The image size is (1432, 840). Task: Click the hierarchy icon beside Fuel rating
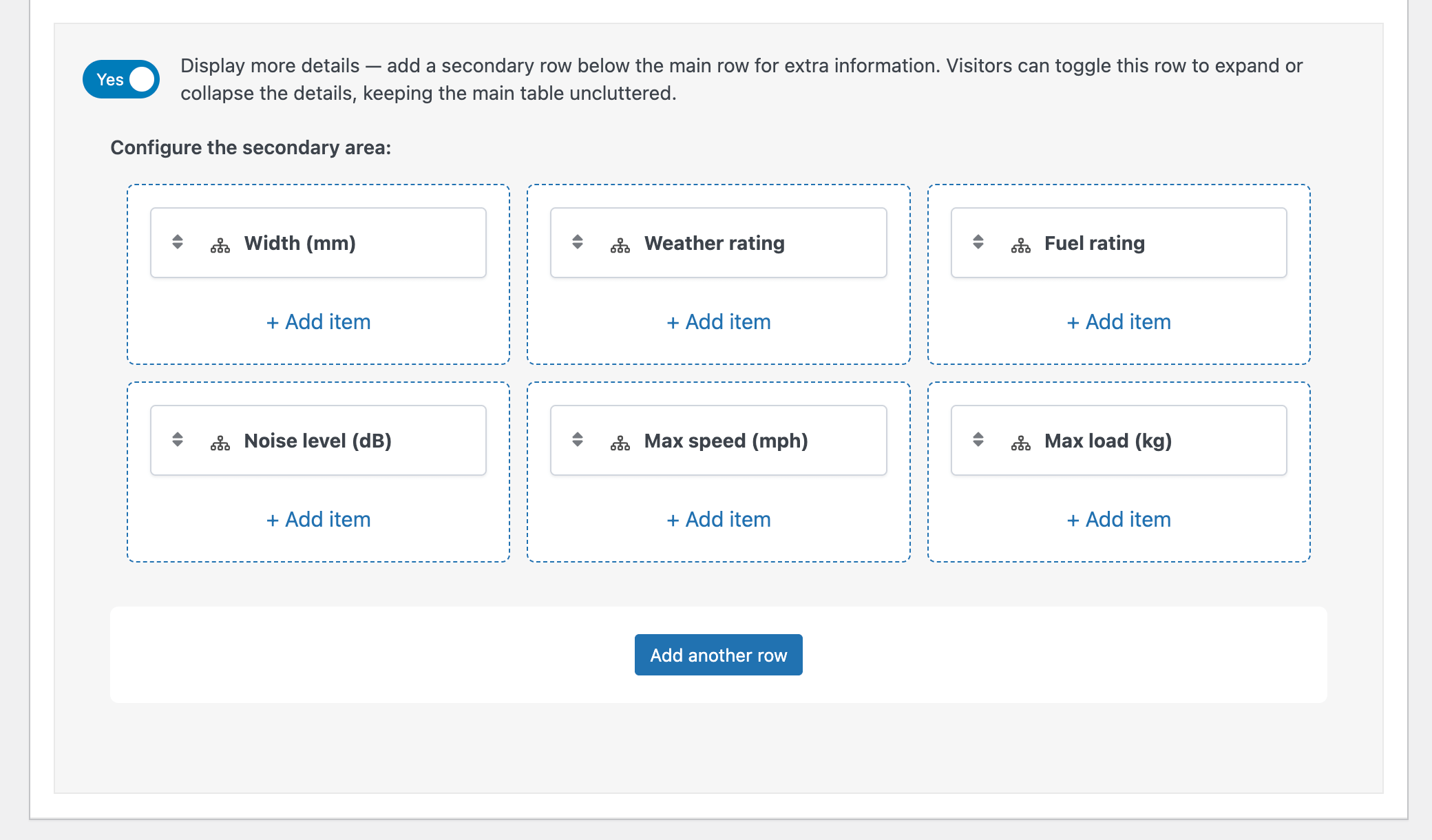[x=1021, y=245]
